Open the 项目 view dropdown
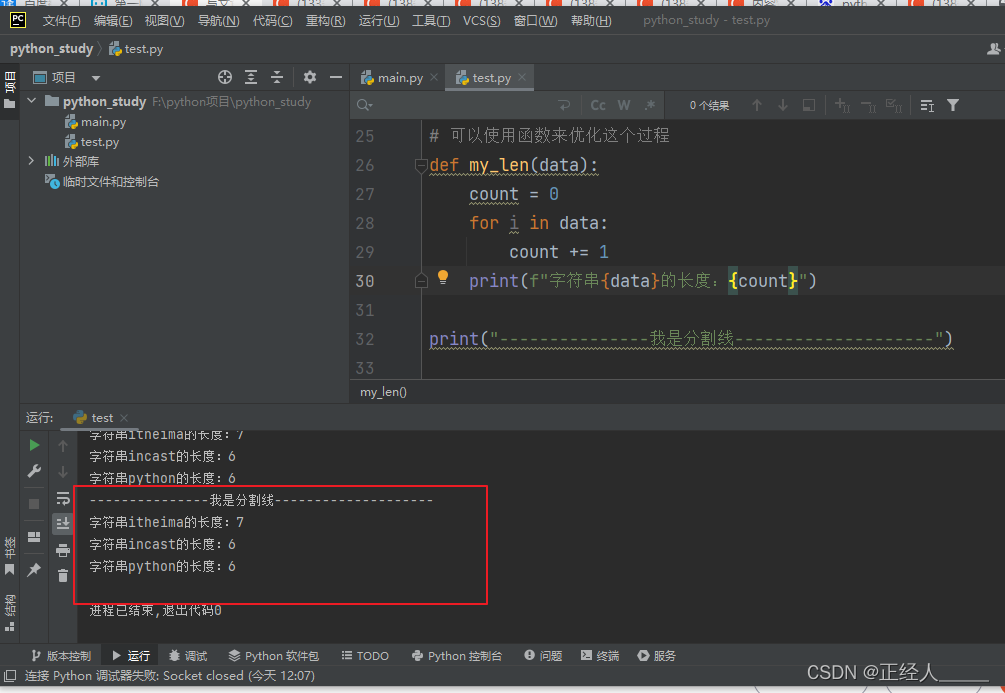 coord(95,77)
